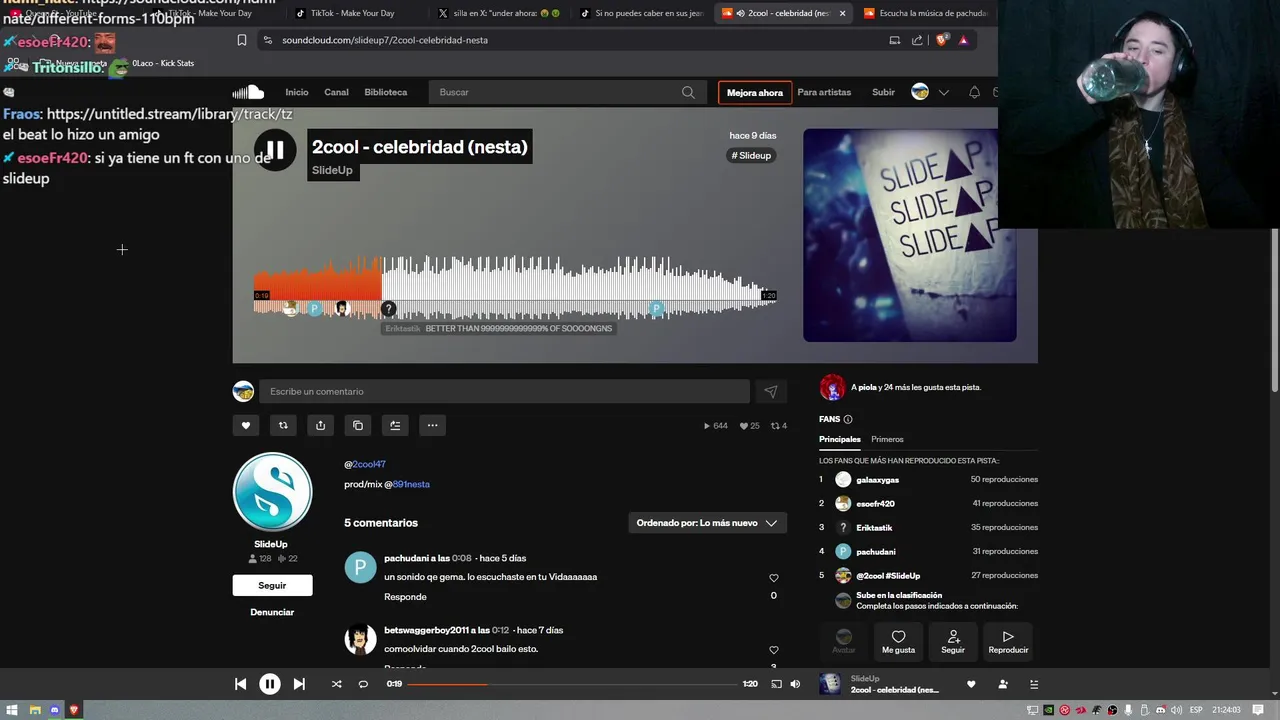Follow artist icon in bottom player bar
Image resolution: width=1280 pixels, height=720 pixels.
(1003, 684)
